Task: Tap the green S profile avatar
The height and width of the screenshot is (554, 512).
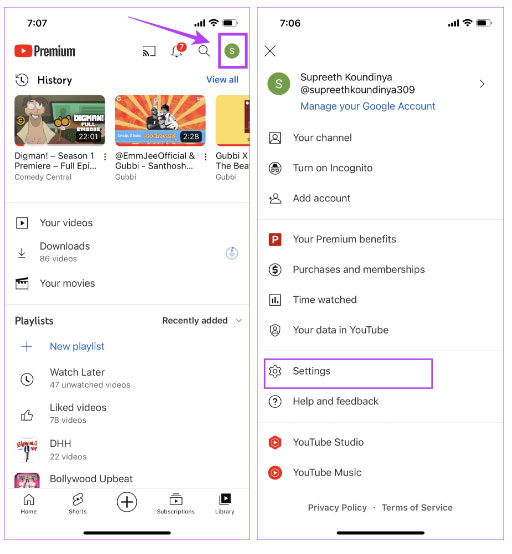Action: click(232, 51)
